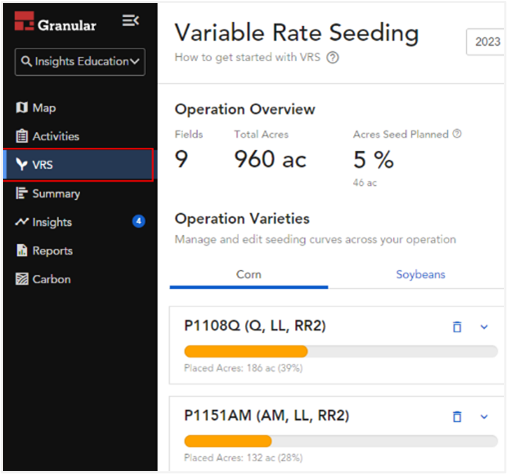Click How to get started with VRS

pyautogui.click(x=247, y=57)
